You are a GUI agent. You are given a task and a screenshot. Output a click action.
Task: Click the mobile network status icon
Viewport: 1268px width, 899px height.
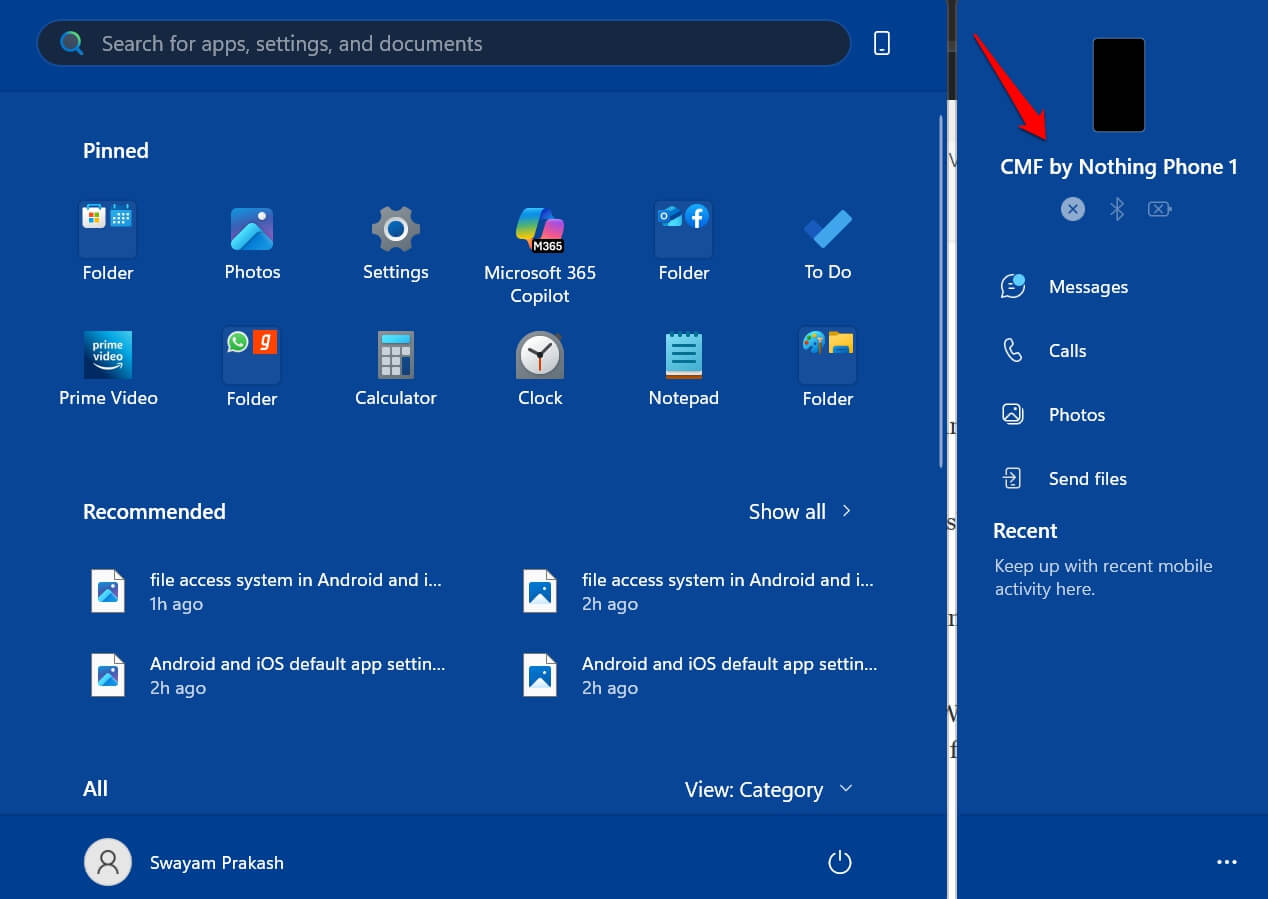(x=1072, y=209)
